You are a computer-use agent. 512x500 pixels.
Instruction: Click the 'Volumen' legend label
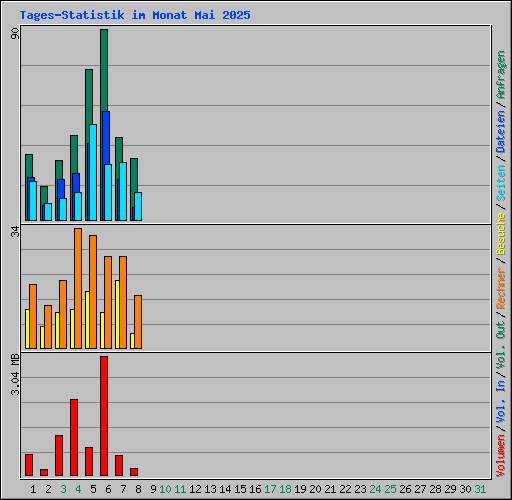coord(501,456)
